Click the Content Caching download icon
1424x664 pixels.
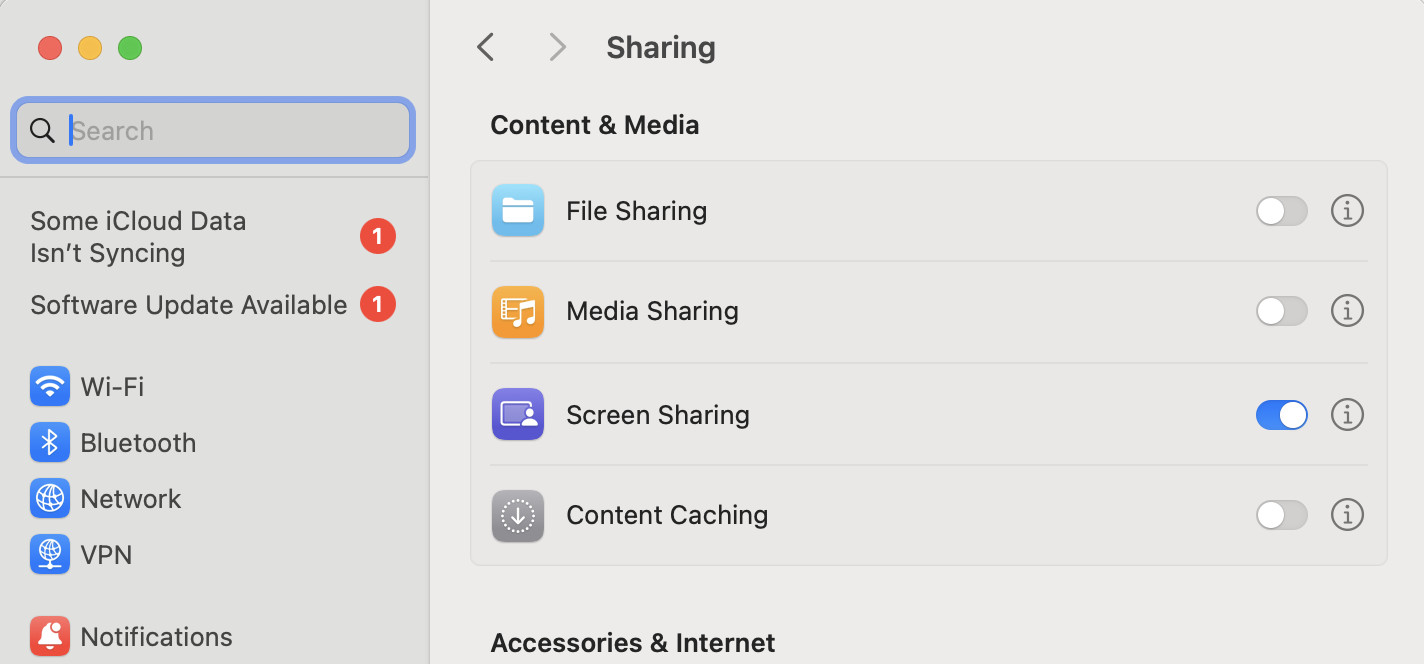pos(517,516)
